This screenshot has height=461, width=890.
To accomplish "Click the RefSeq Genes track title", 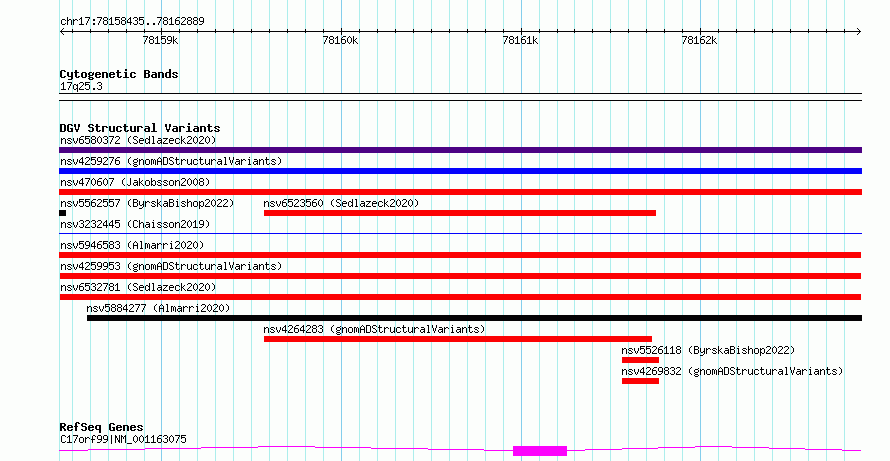I will pyautogui.click(x=101, y=427).
